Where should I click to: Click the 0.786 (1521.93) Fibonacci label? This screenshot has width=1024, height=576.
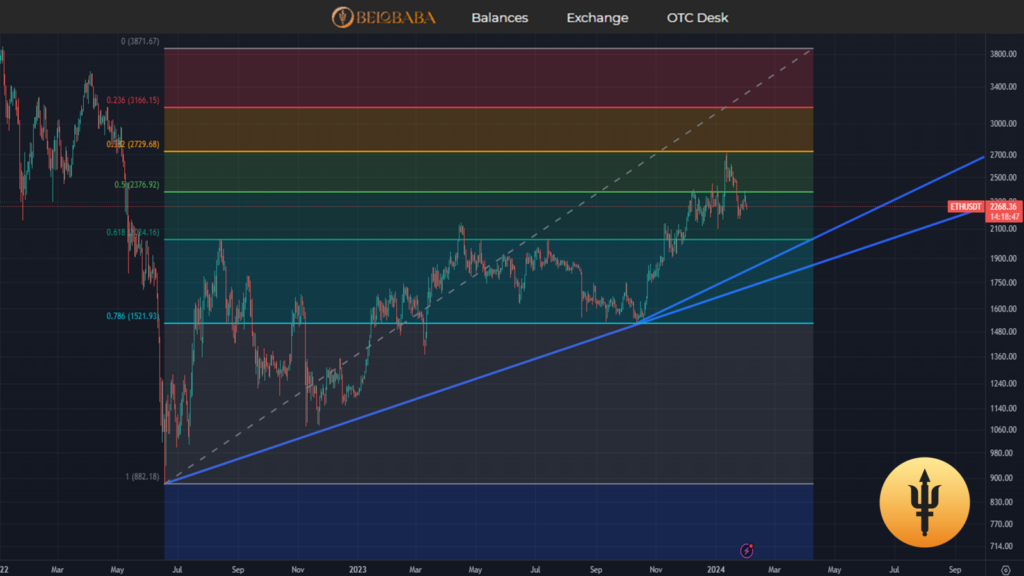pos(133,316)
